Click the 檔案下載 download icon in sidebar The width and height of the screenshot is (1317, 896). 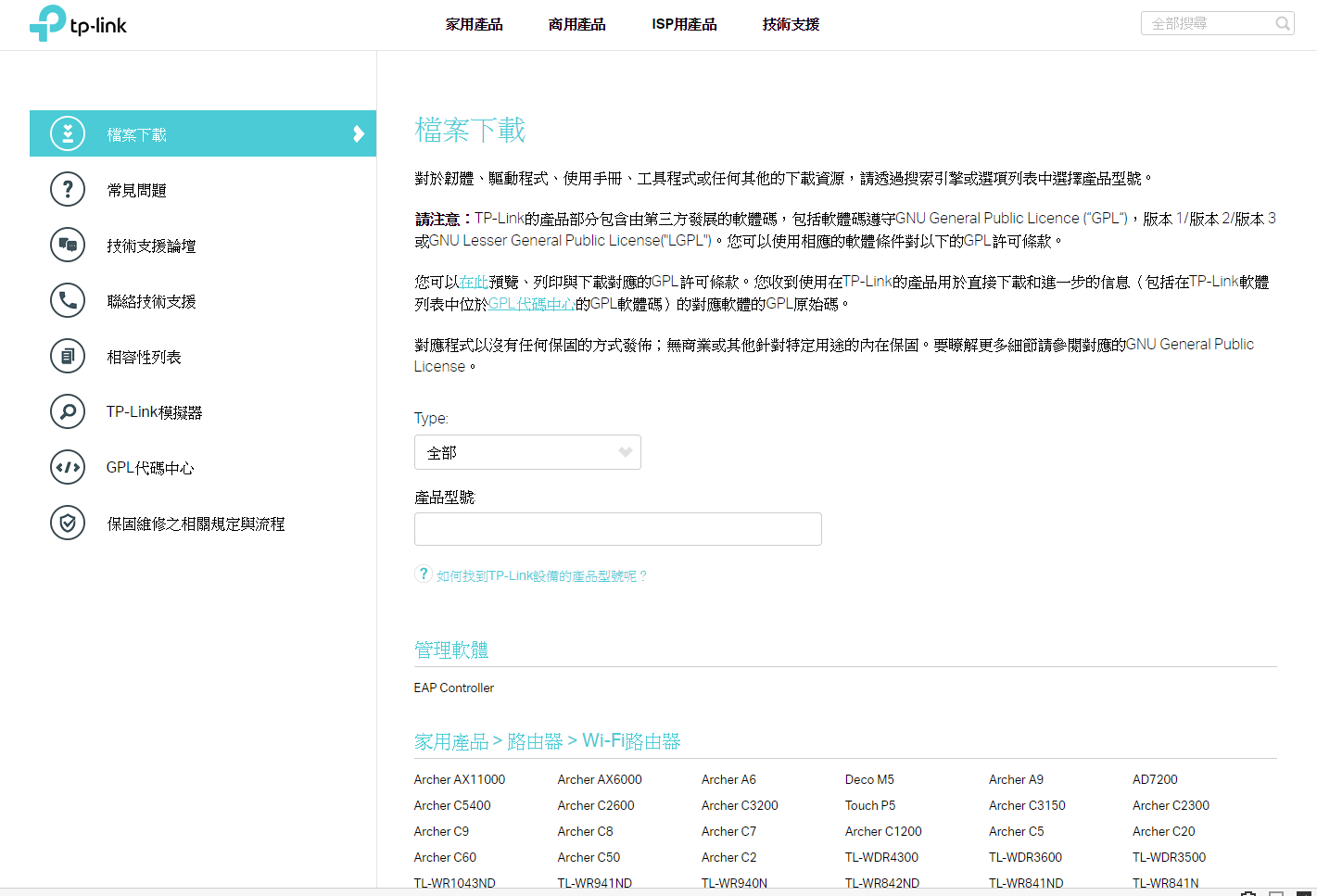(x=68, y=133)
